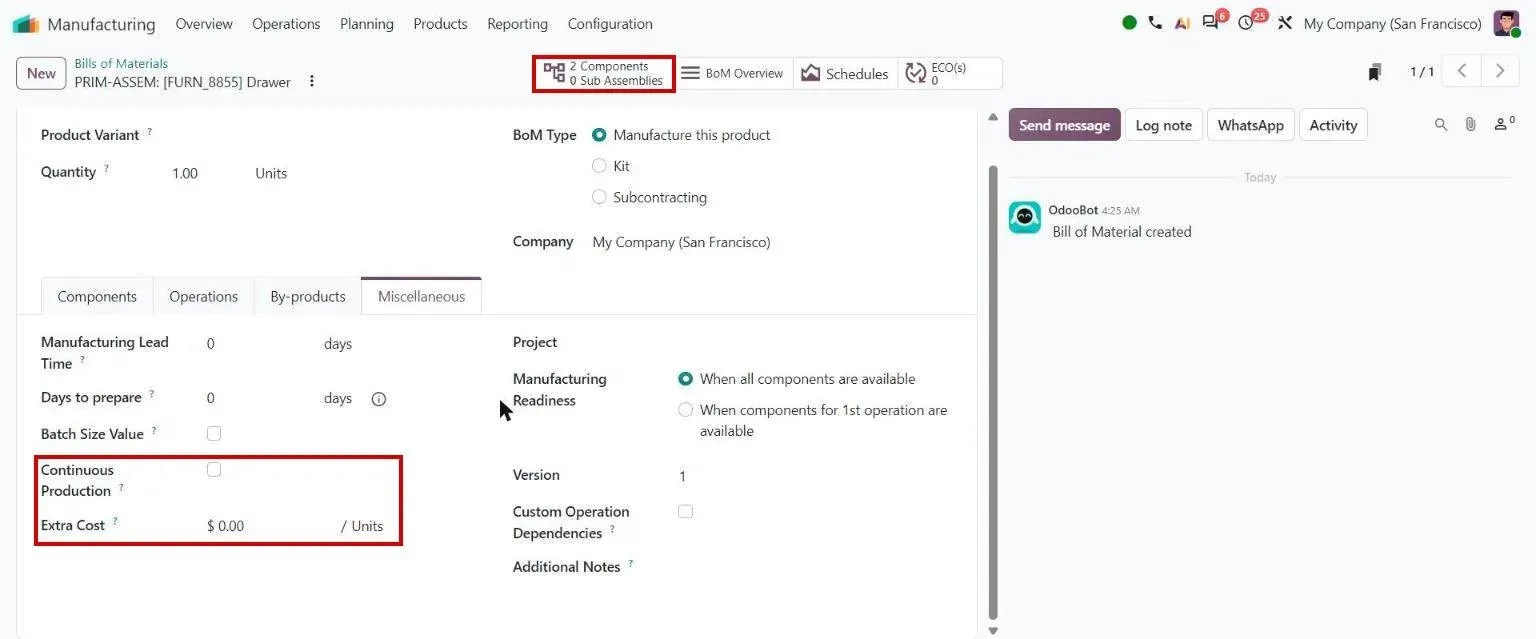Open the Products menu
This screenshot has height=639, width=1536.
[440, 24]
